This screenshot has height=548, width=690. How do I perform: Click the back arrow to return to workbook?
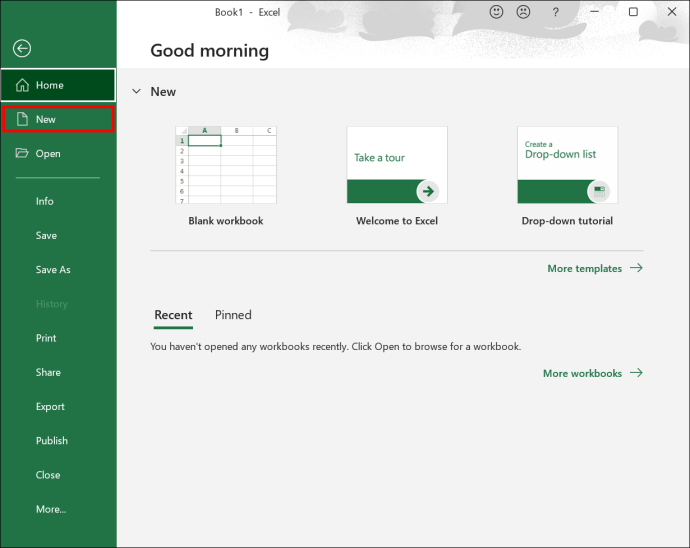[22, 48]
